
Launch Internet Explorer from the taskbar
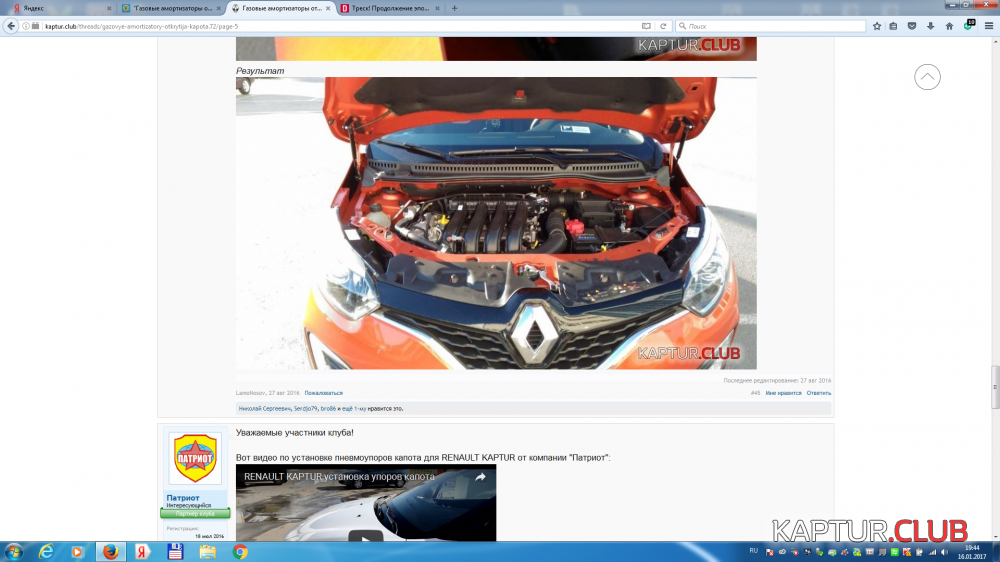point(46,552)
